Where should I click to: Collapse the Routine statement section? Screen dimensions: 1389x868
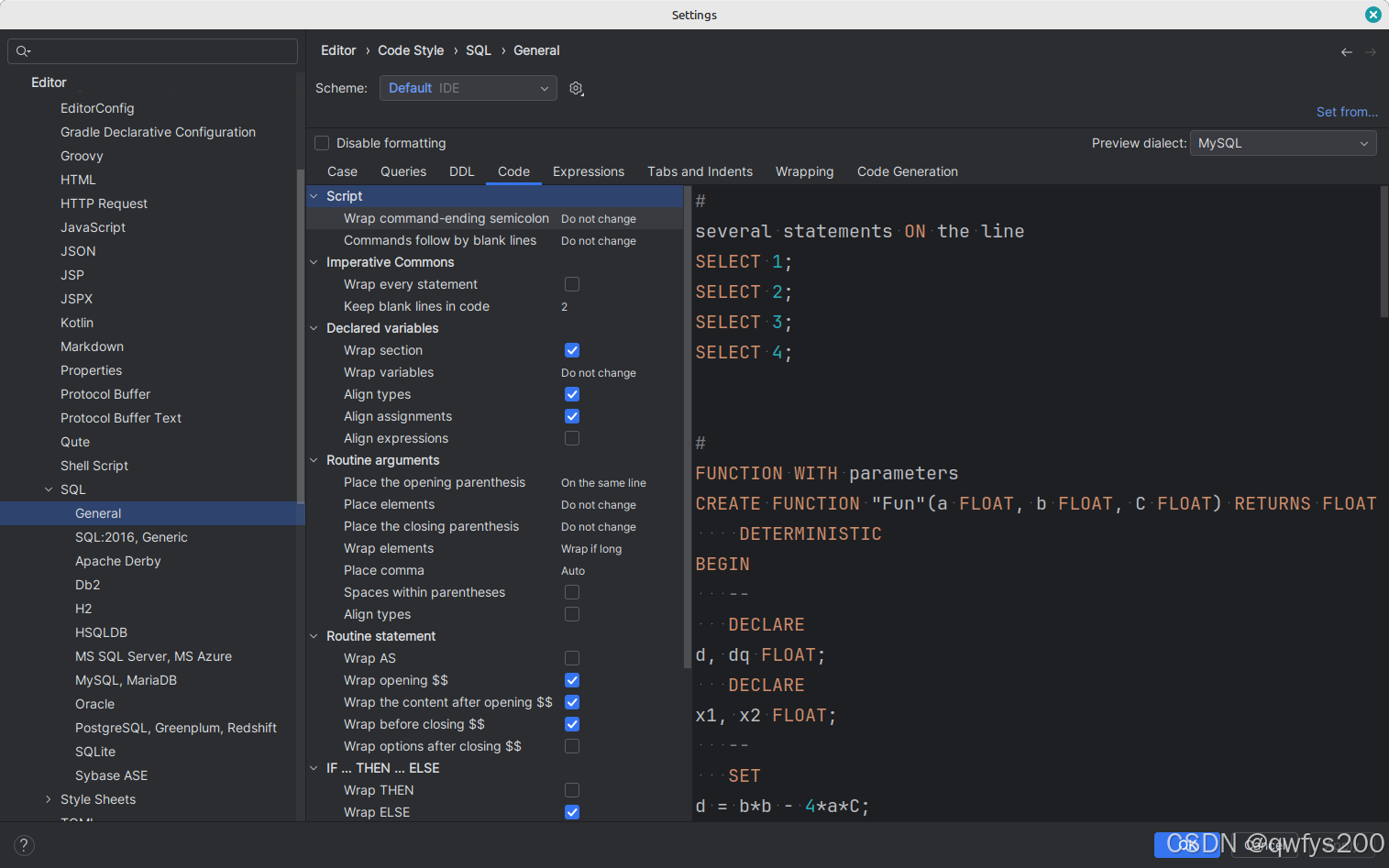click(x=314, y=636)
